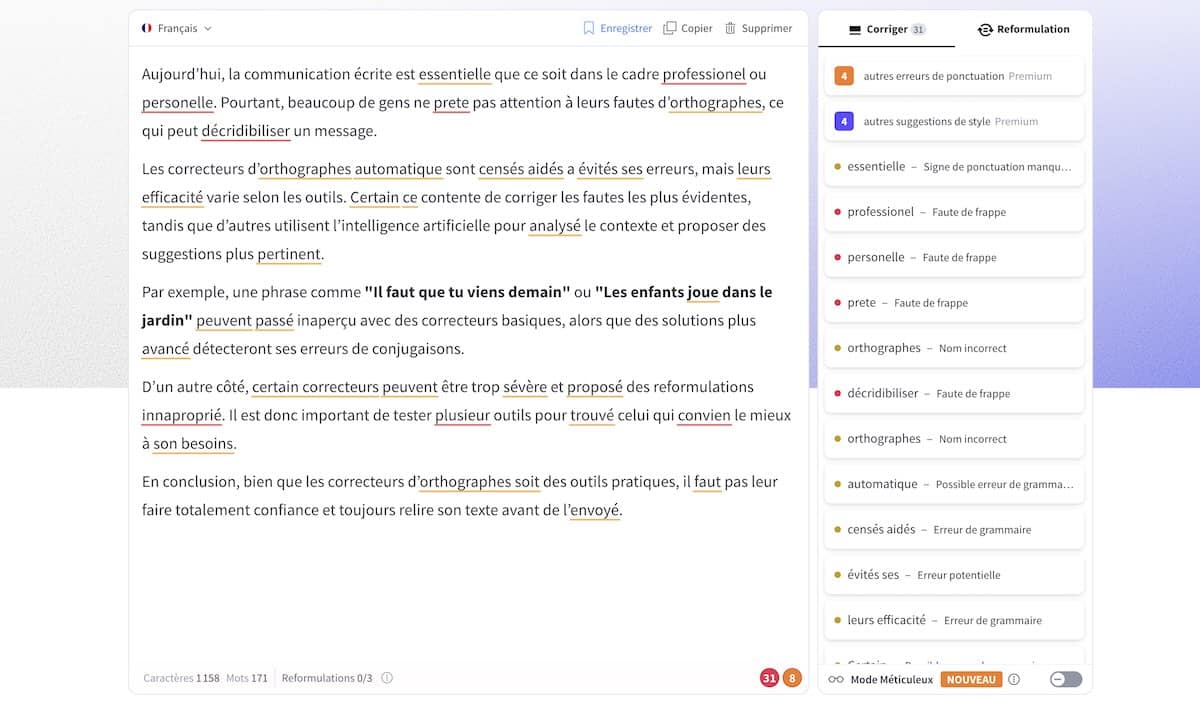
Task: Click the underlined word innaproprié in the text
Action: (x=182, y=415)
